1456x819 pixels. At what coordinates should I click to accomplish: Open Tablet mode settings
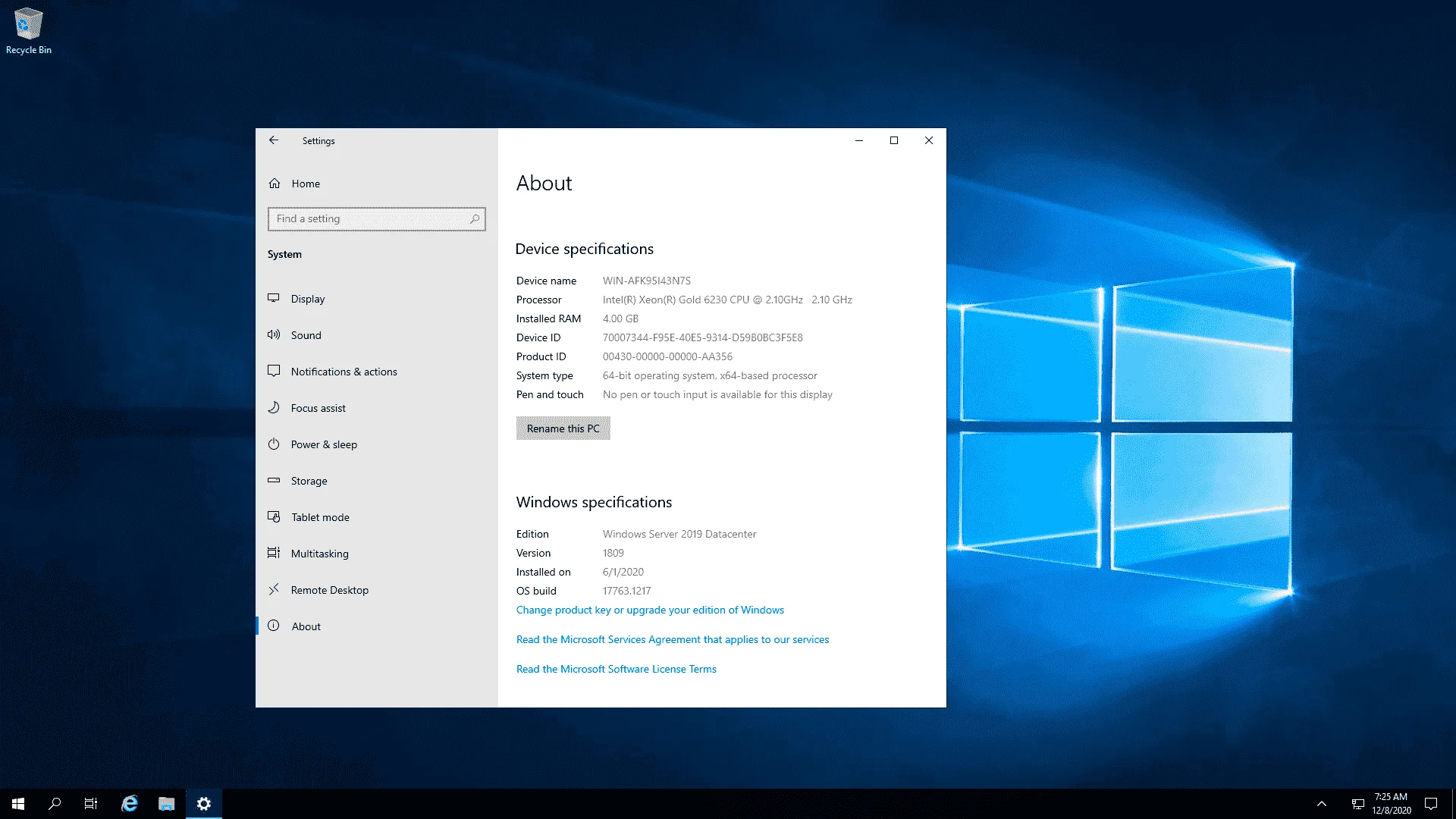377,517
